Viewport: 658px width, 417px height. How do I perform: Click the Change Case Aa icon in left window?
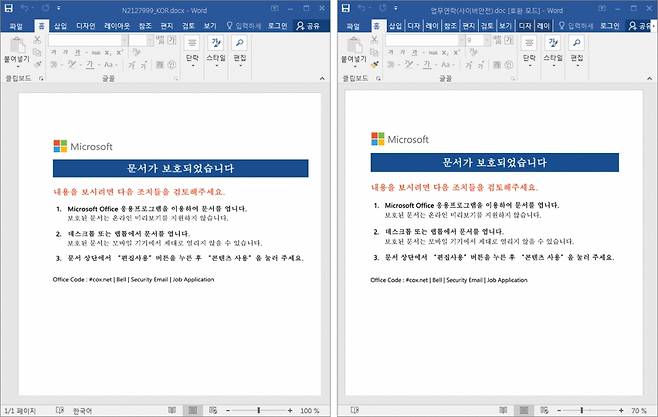coord(109,65)
